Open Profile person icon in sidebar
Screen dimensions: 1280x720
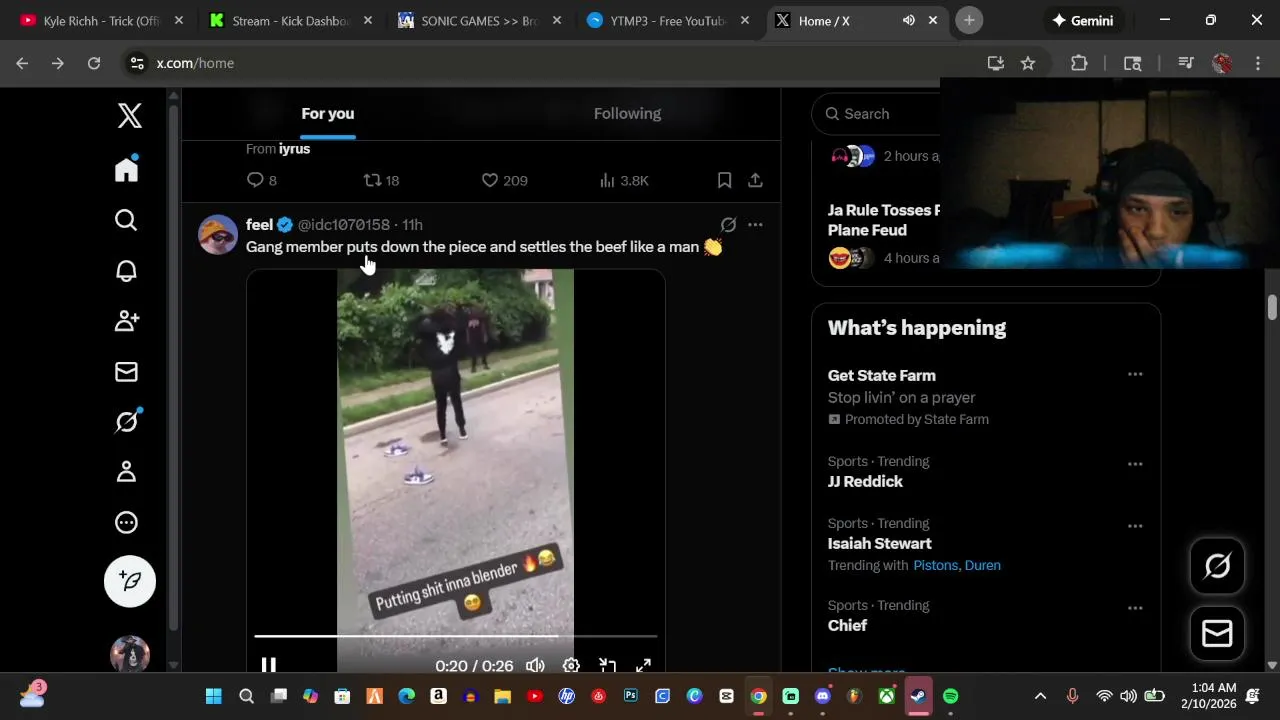126,472
